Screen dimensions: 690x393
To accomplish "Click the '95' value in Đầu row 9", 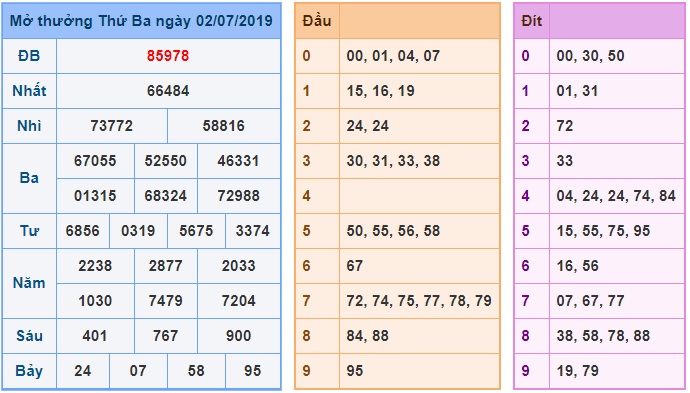I will (355, 371).
